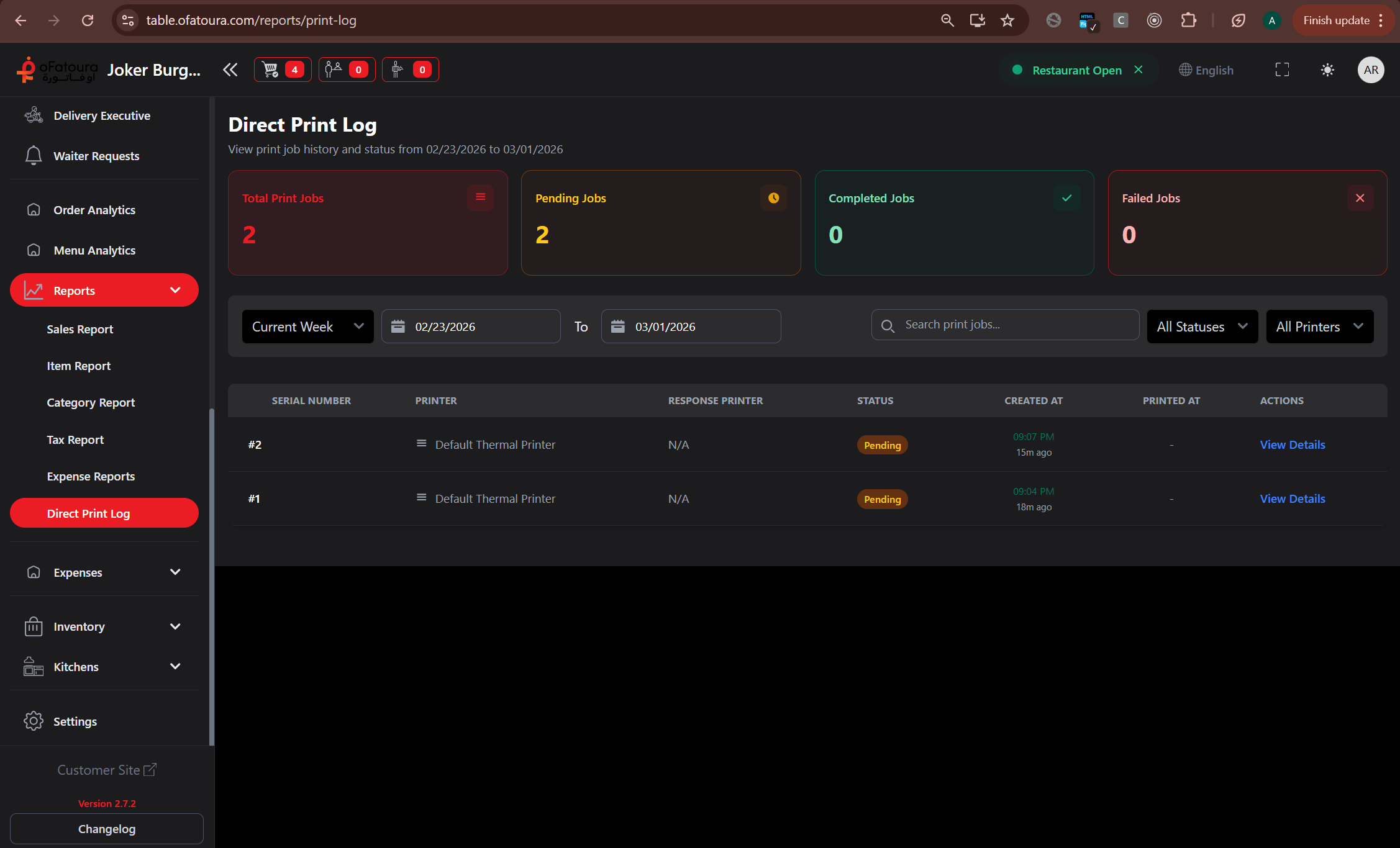Enter fullscreen mode via the expand icon
1400x848 pixels.
pyautogui.click(x=1282, y=70)
